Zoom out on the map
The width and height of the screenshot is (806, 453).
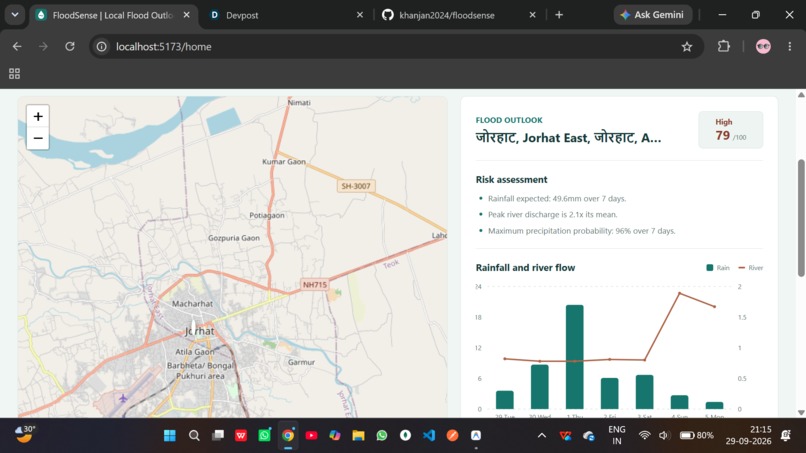point(38,138)
